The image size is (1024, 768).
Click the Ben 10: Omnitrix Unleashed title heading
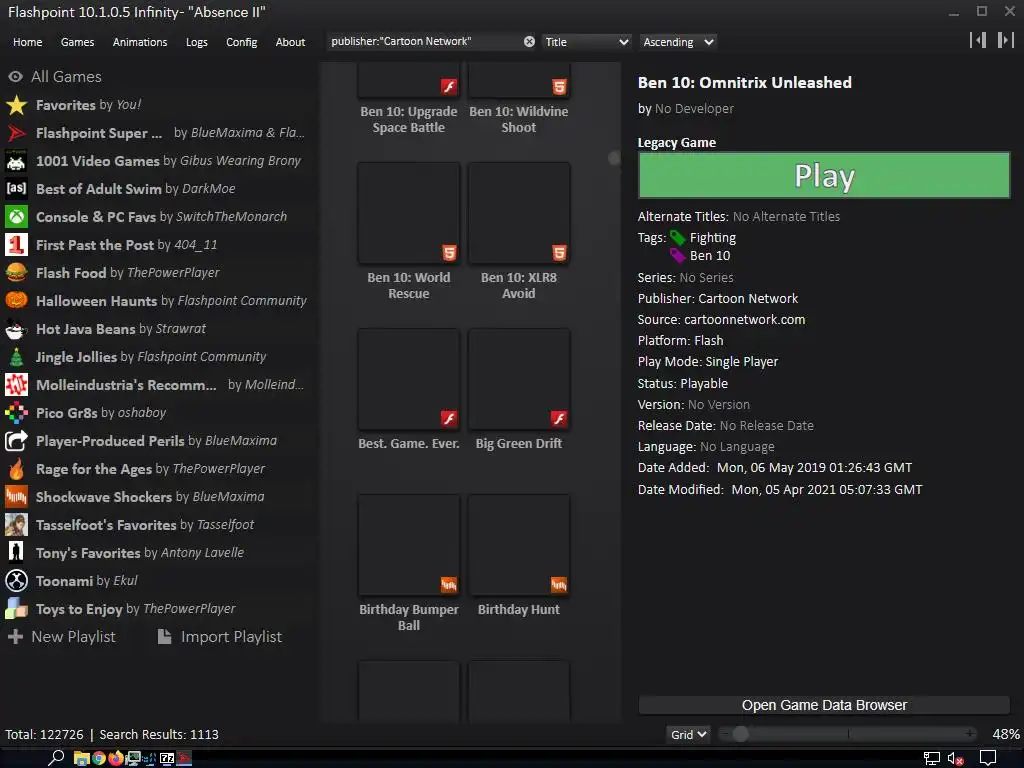[x=744, y=82]
